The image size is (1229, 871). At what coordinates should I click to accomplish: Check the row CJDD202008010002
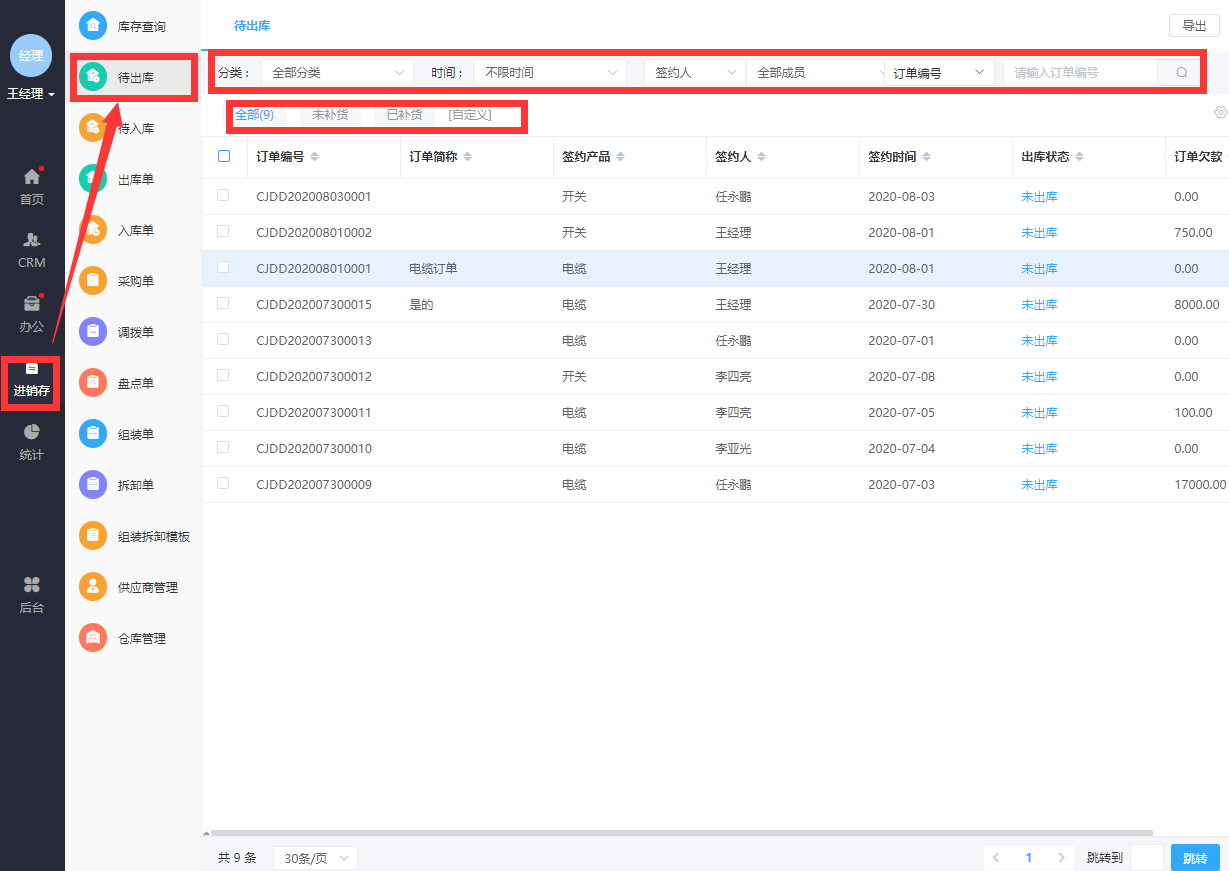click(x=223, y=231)
